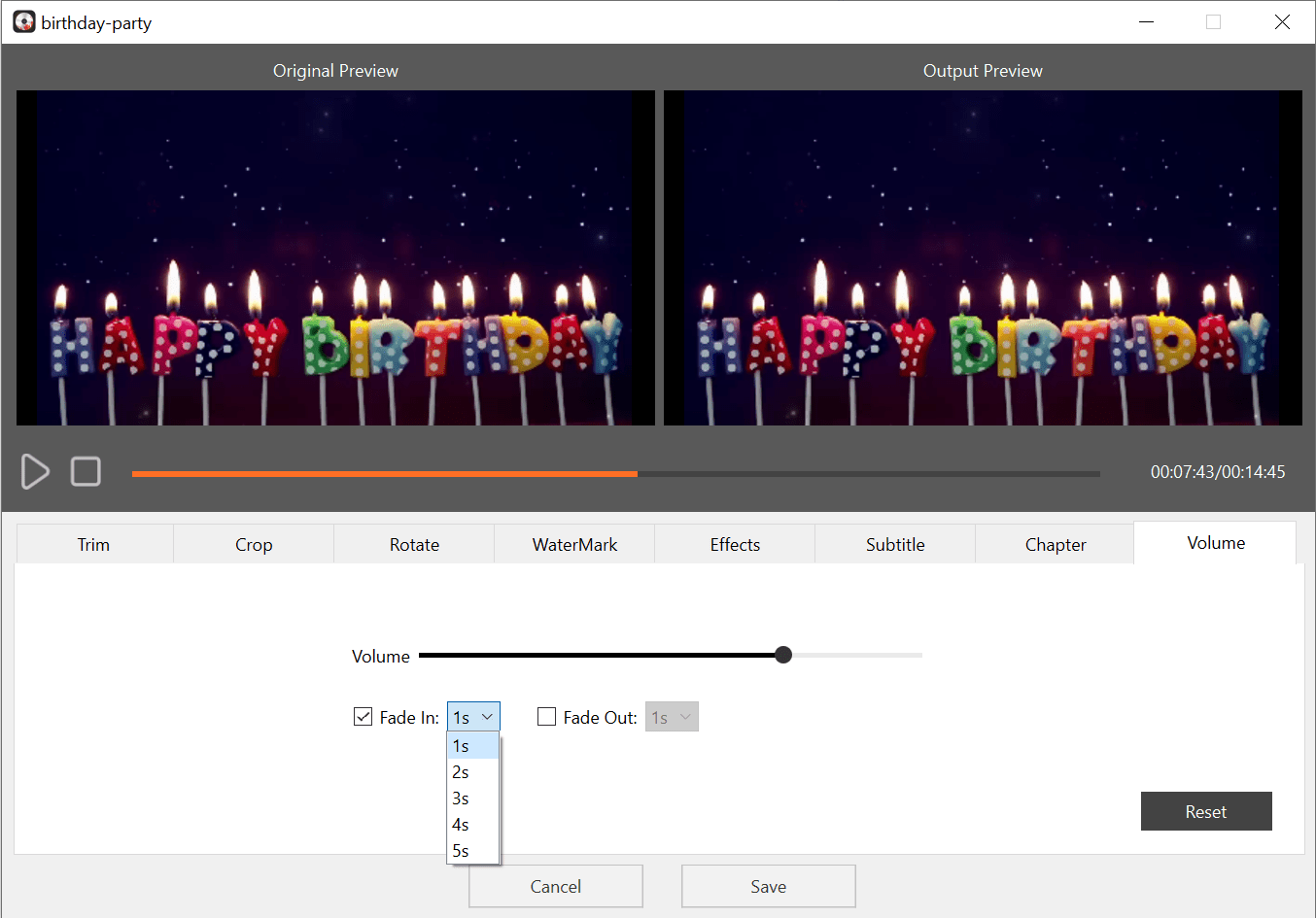Click the Reset button
Viewport: 1316px width, 918px height.
point(1206,810)
